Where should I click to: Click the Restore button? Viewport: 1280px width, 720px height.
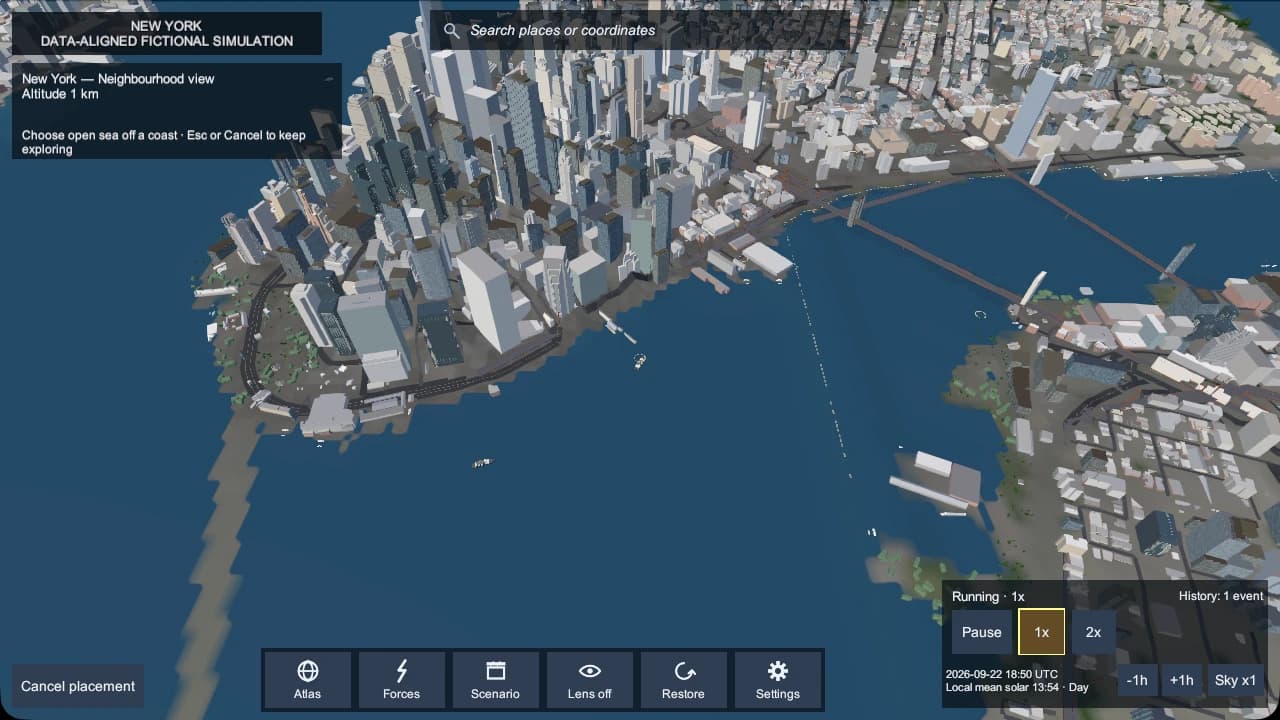coord(684,680)
